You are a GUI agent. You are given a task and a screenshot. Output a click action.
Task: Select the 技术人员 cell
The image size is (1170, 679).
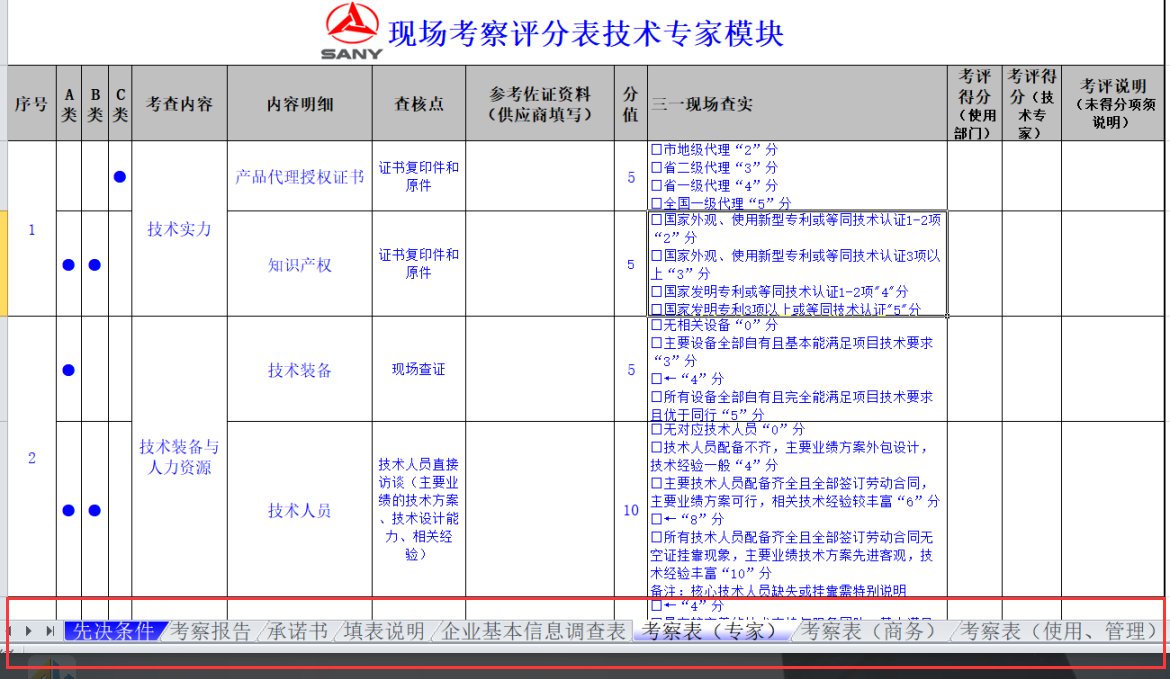tap(300, 510)
